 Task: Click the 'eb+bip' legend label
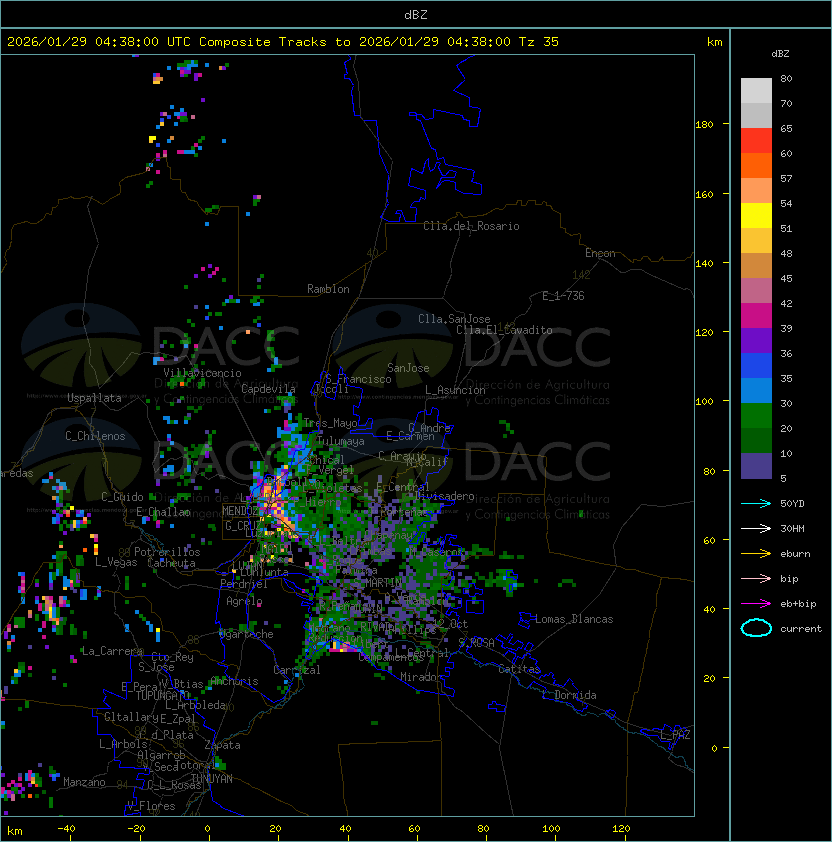(x=798, y=604)
